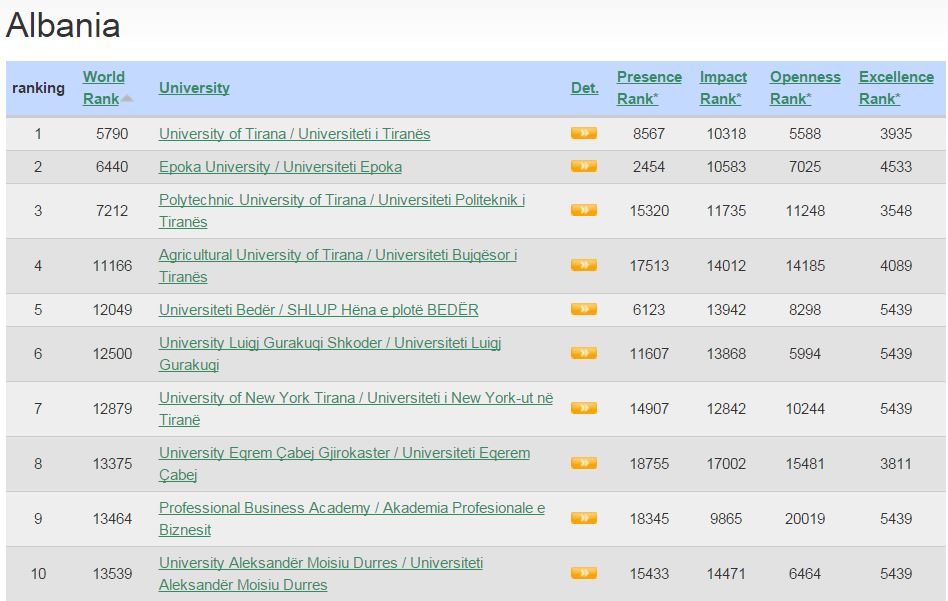Sort by University column header
Viewport: 948px width, 601px height.
pos(194,88)
